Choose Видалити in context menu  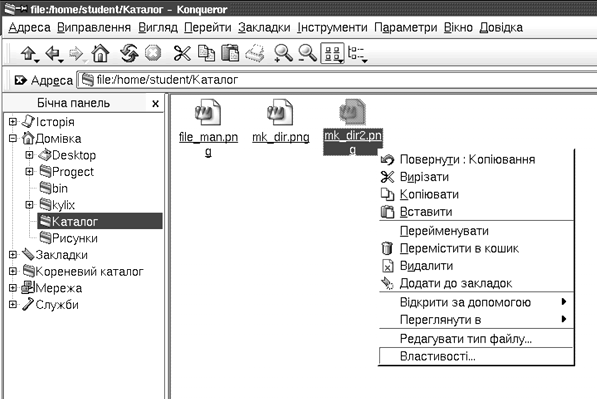pos(476,266)
